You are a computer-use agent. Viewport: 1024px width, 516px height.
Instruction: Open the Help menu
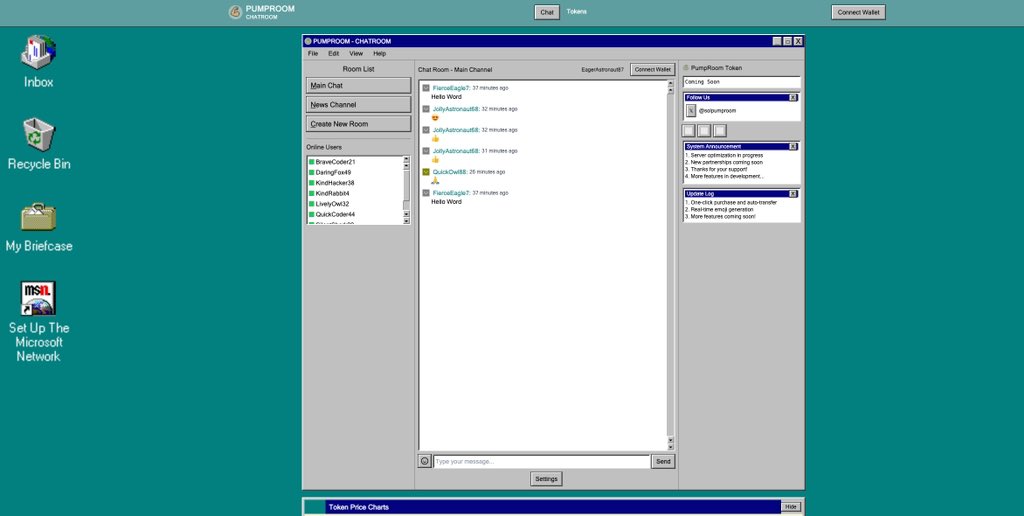379,54
